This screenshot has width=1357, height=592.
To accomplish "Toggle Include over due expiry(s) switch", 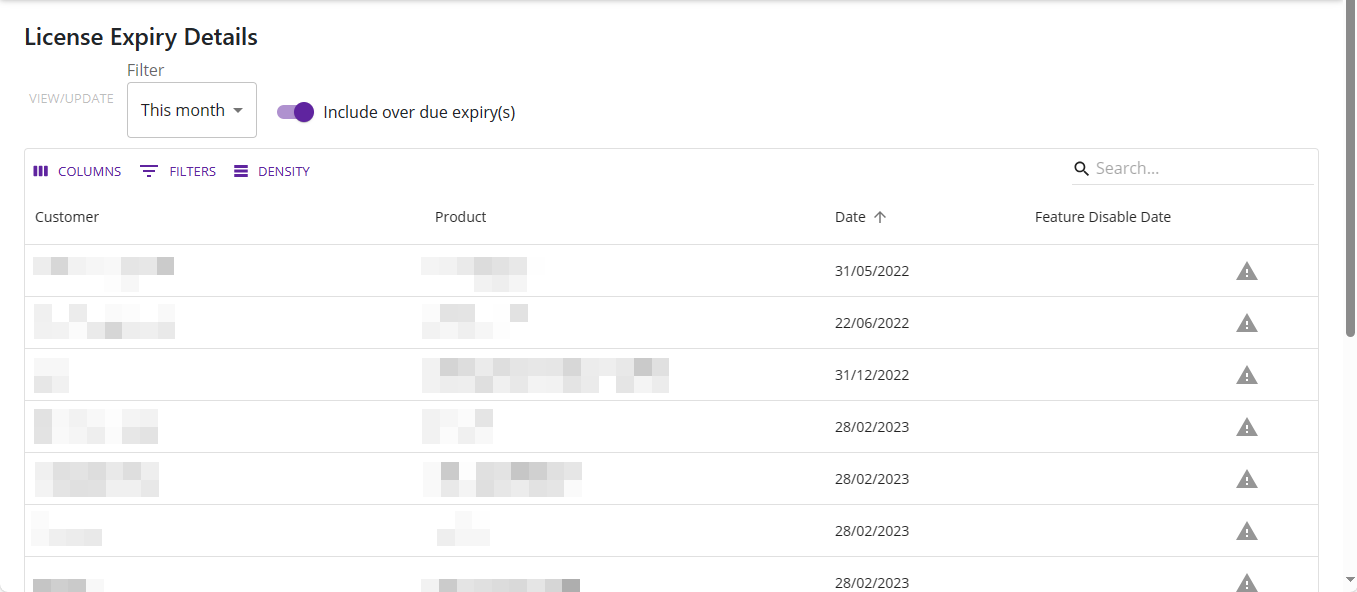I will [296, 112].
